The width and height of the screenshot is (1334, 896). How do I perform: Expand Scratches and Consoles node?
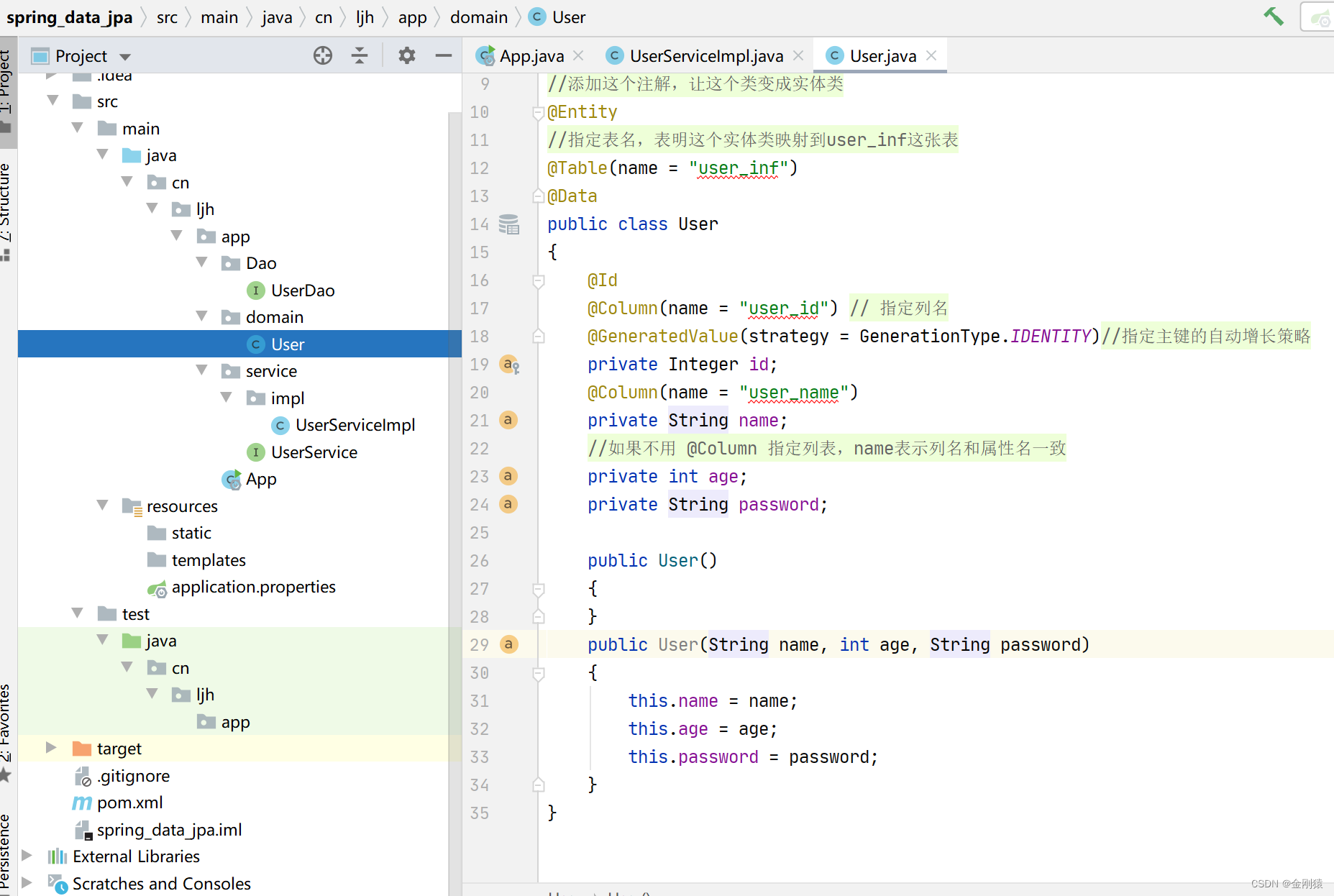(27, 883)
